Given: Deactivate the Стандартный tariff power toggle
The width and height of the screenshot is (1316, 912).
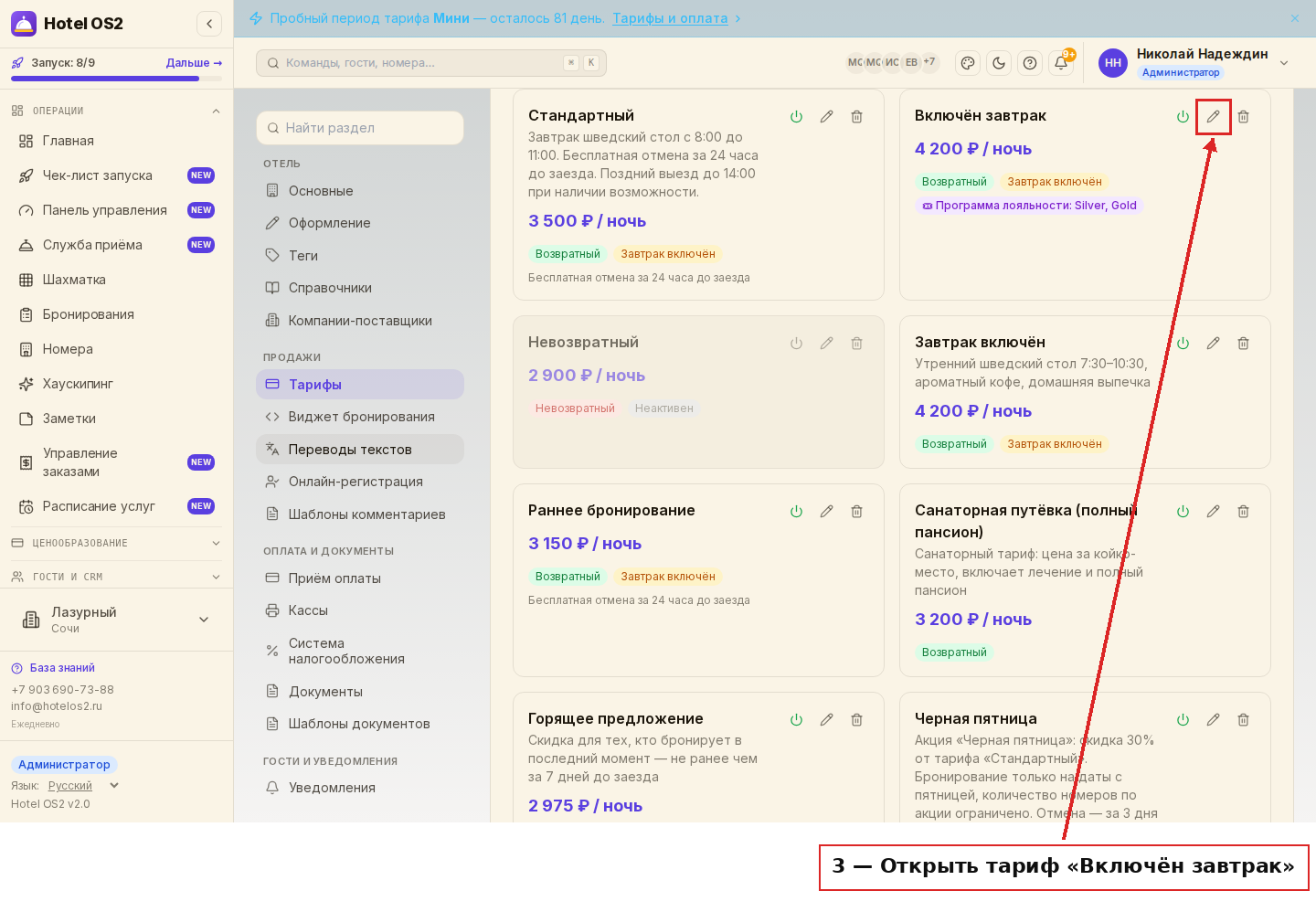Looking at the screenshot, I should point(796,117).
